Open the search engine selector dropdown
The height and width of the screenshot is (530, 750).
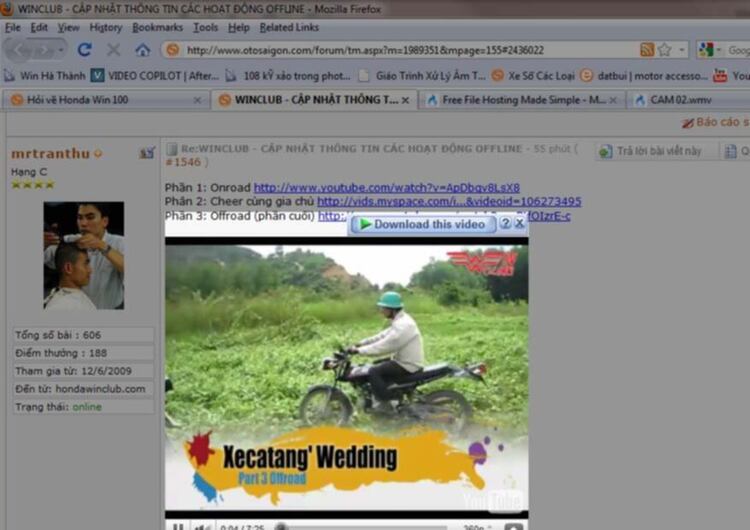pos(718,50)
